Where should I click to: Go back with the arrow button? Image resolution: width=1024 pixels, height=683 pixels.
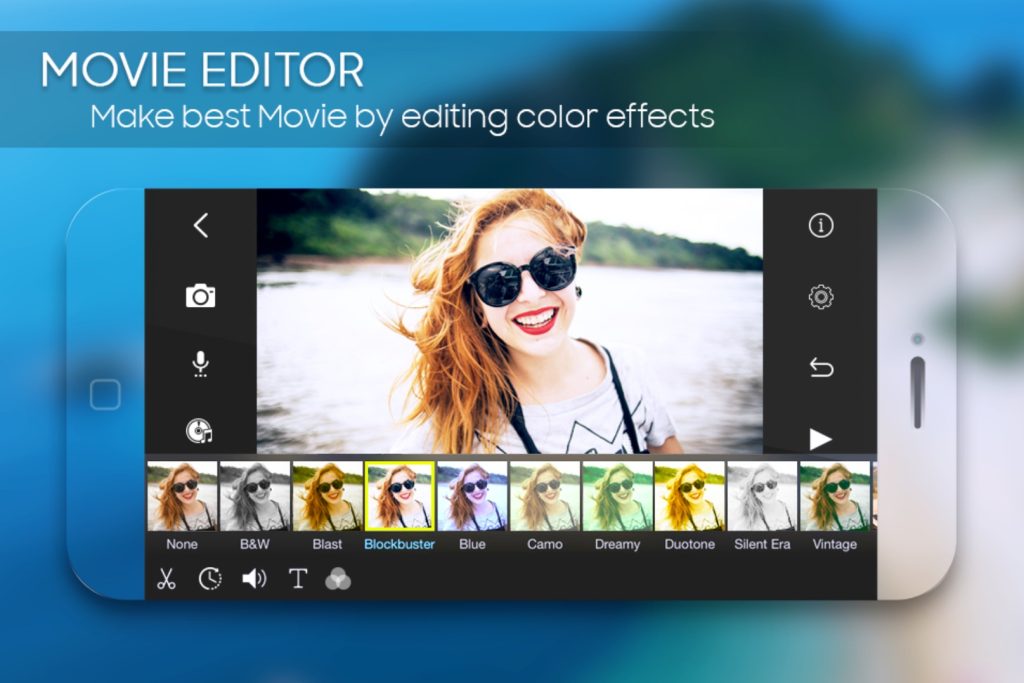click(x=200, y=225)
